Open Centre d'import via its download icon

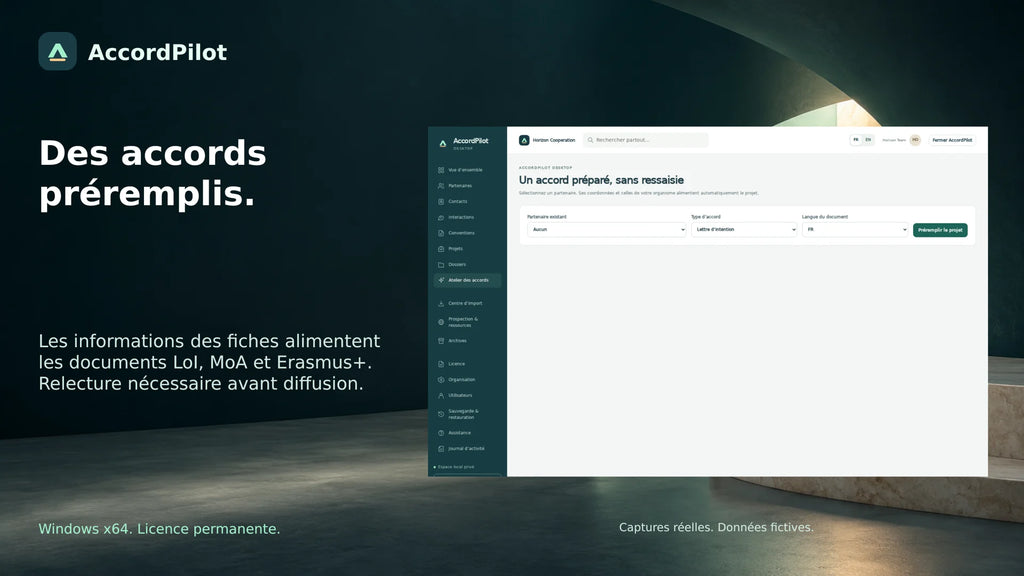[441, 304]
